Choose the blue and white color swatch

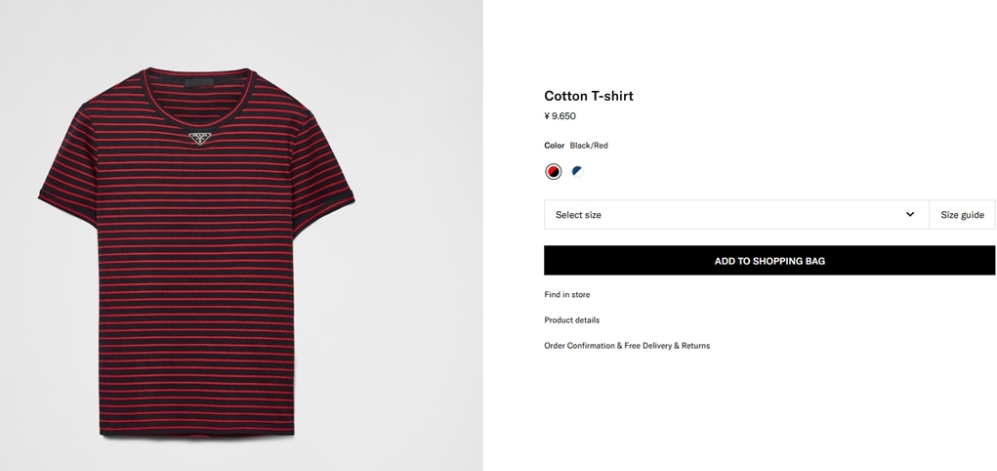coord(577,172)
